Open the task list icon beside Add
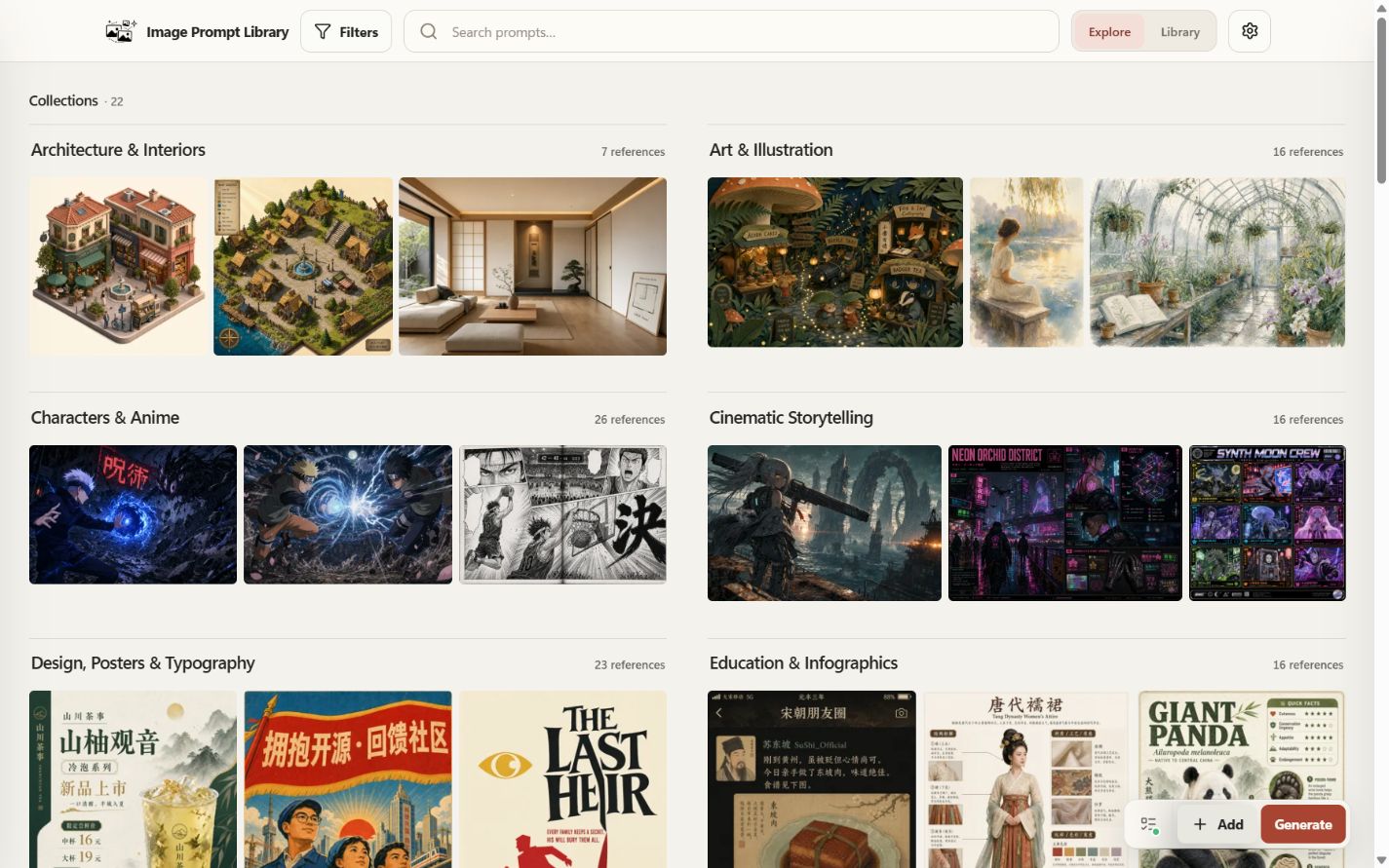1389x868 pixels. coord(1148,824)
